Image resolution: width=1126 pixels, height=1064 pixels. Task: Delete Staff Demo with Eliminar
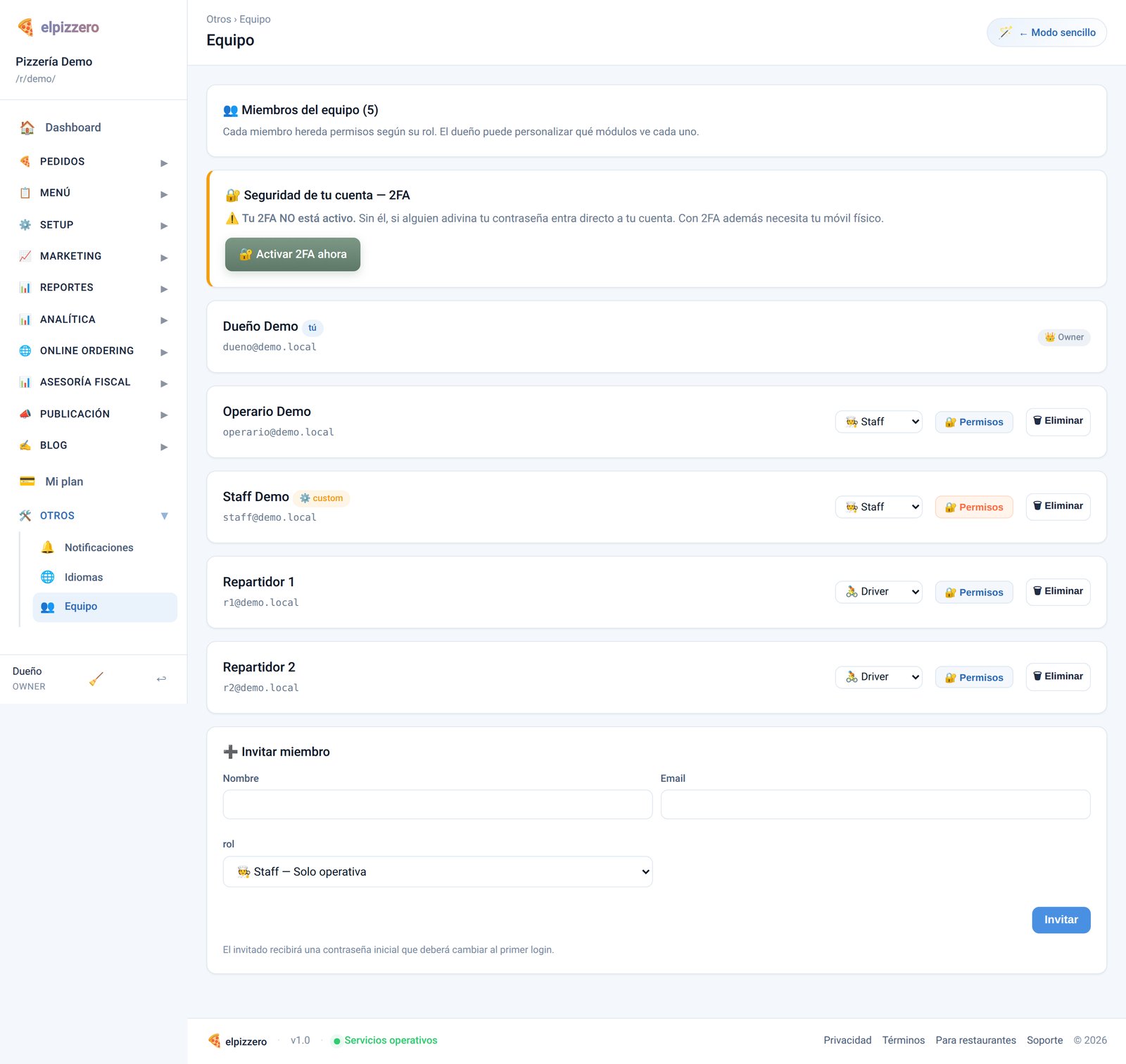pyautogui.click(x=1058, y=507)
